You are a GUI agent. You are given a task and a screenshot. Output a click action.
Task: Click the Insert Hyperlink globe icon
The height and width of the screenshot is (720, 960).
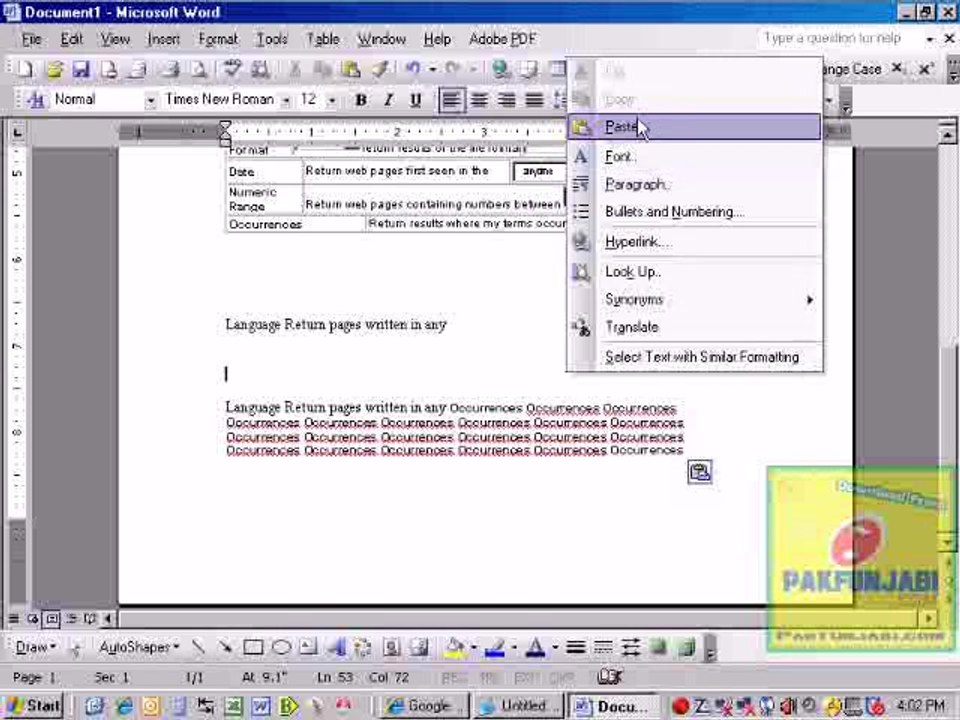pyautogui.click(x=501, y=69)
